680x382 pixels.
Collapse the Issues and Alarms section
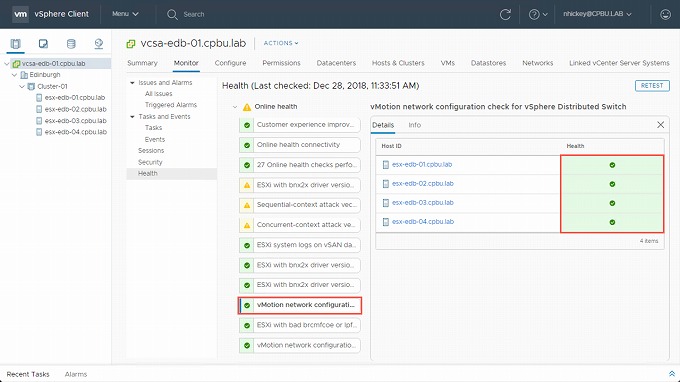(132, 82)
